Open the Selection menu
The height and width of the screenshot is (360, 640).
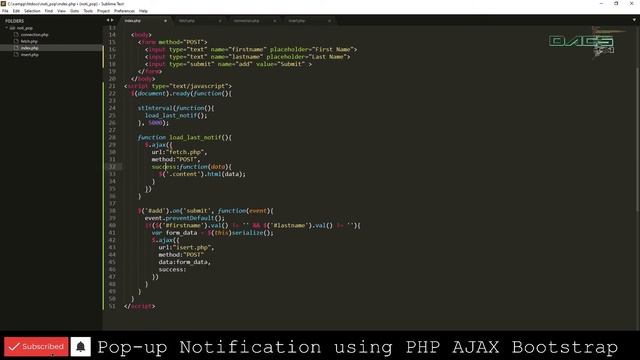tap(32, 11)
